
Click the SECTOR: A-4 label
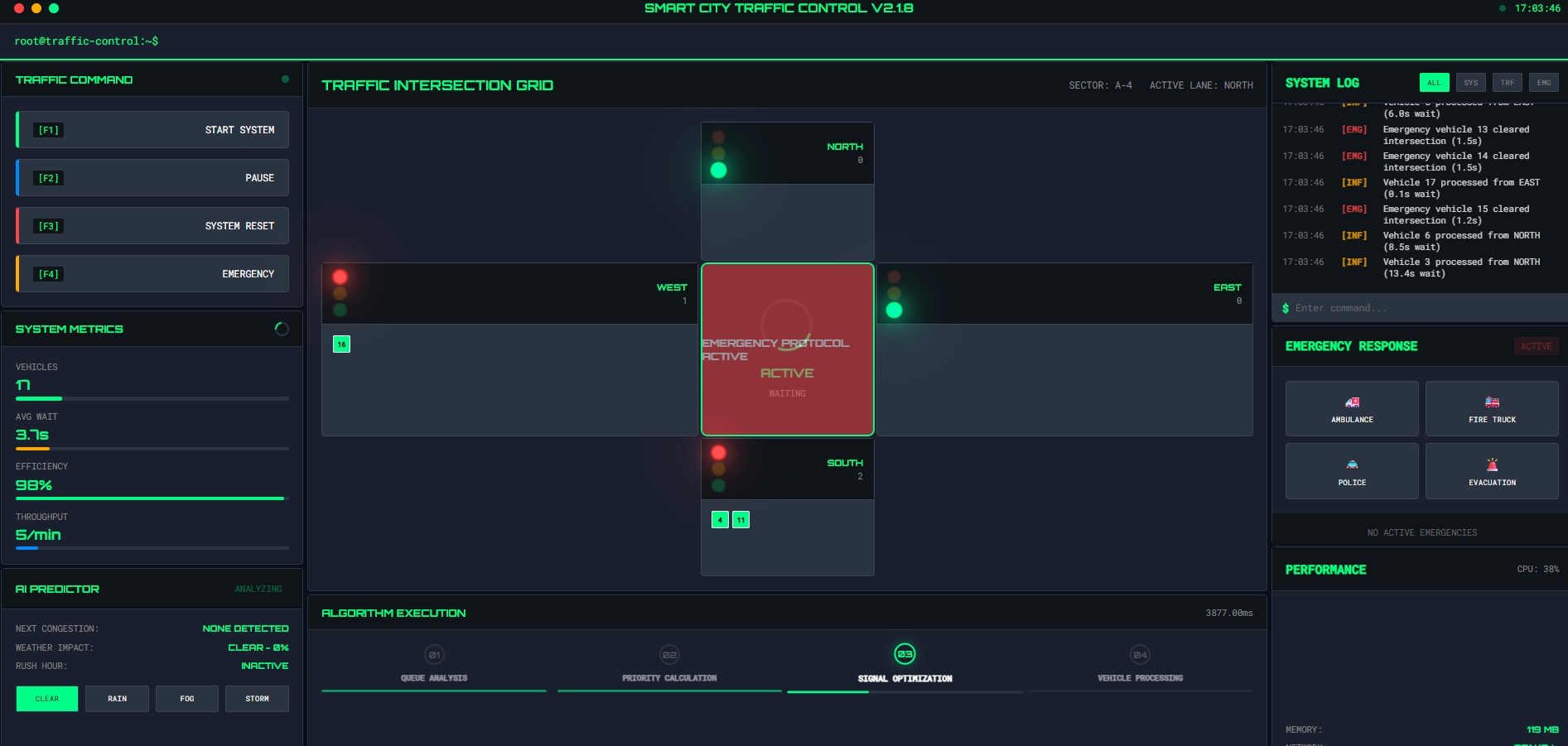point(1100,85)
